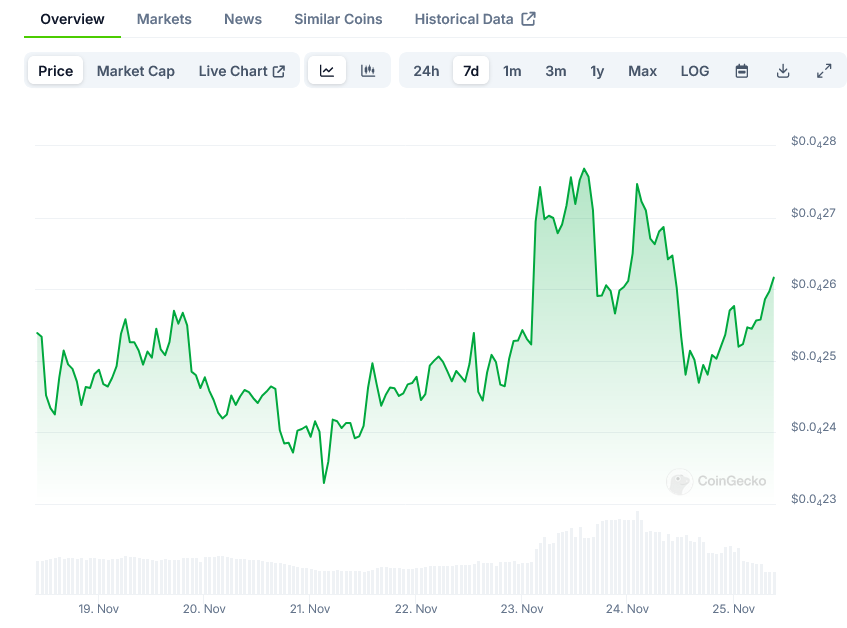Viewport: 847px width, 628px height.
Task: Select the 24h time range
Action: (426, 71)
